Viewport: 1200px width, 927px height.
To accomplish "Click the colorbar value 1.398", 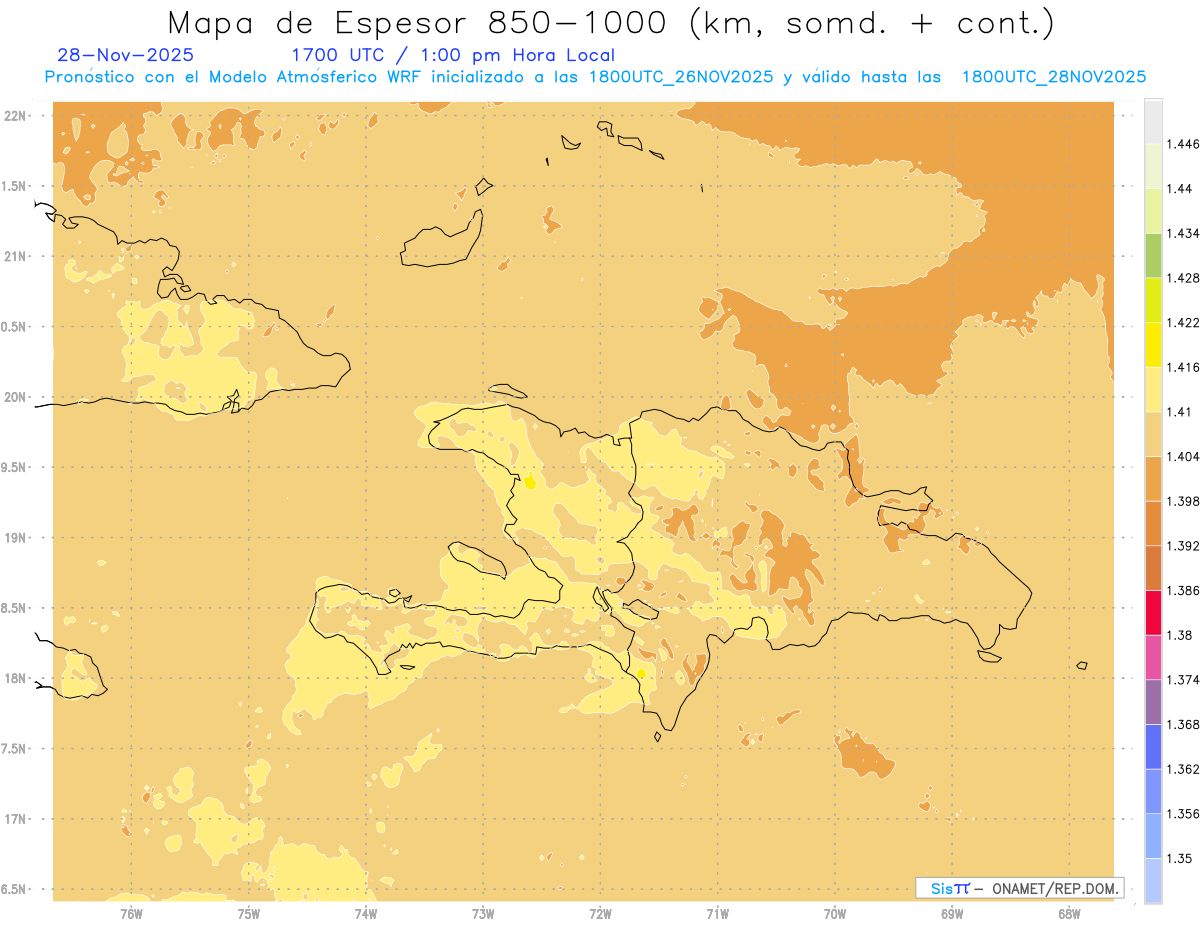I will point(1183,501).
